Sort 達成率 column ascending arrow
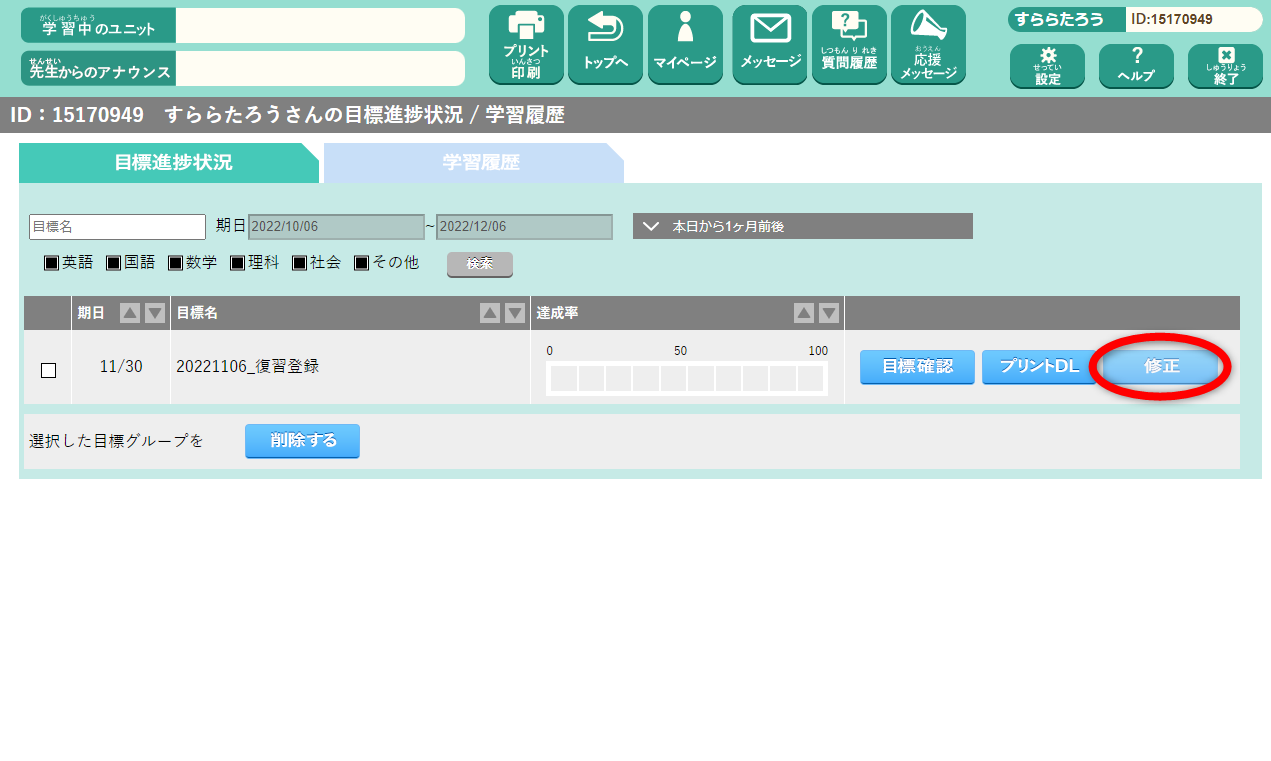The height and width of the screenshot is (761, 1271). tap(804, 313)
